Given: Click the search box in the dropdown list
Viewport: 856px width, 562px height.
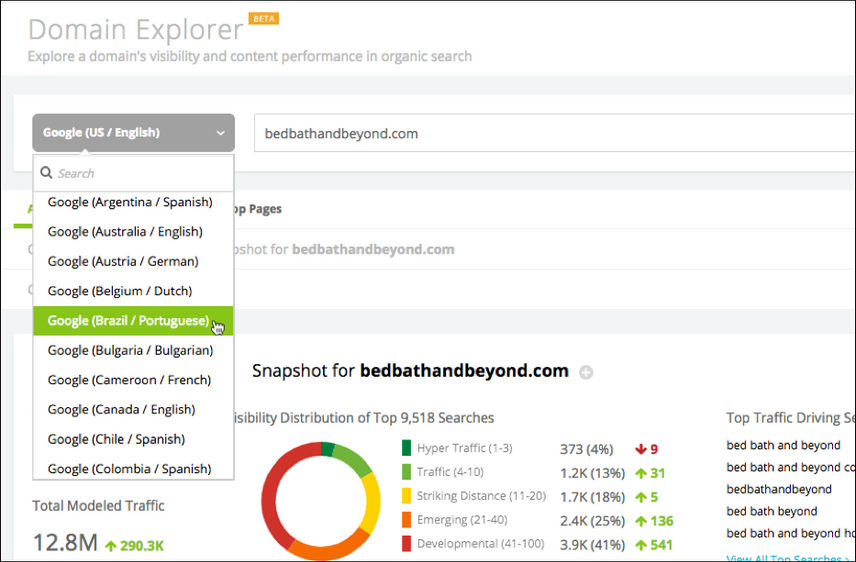Looking at the screenshot, I should tap(134, 173).
